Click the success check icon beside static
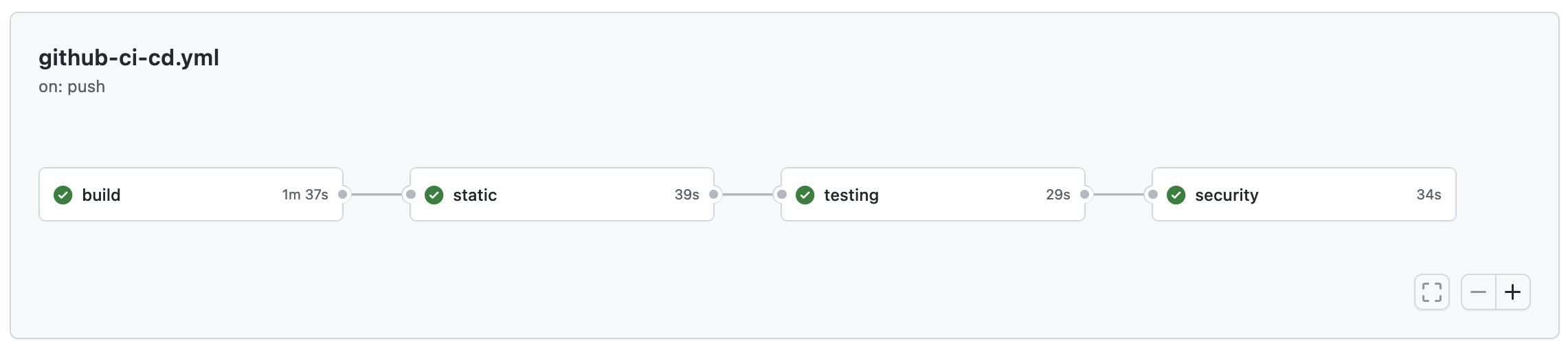The width and height of the screenshot is (1568, 348). click(x=434, y=195)
